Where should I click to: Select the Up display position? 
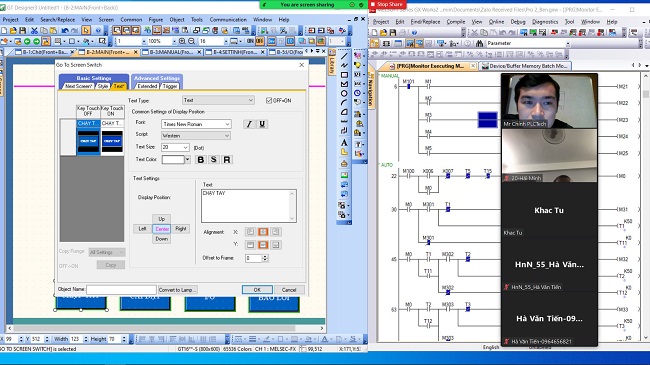[162, 219]
